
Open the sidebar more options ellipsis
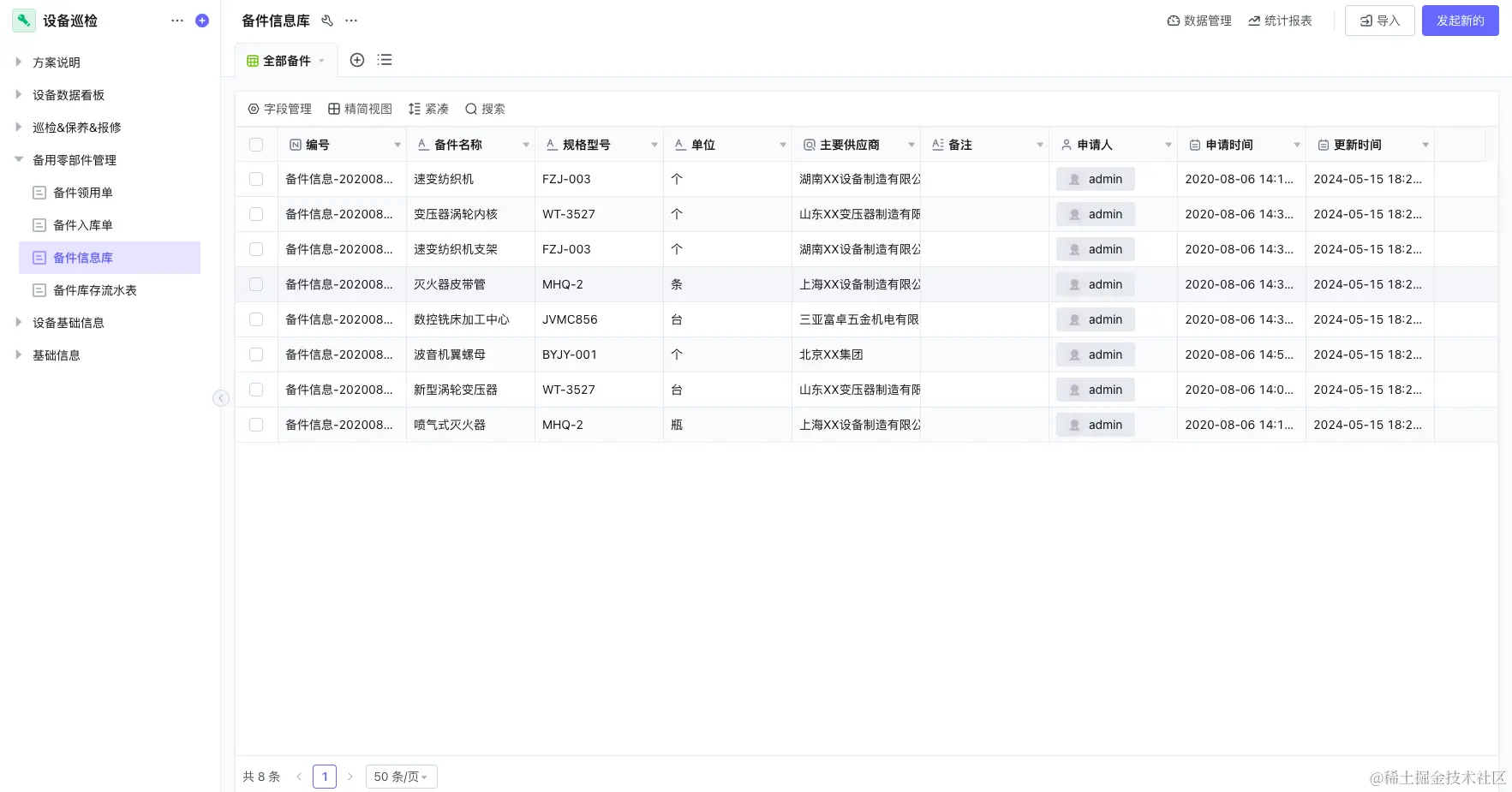[177, 21]
